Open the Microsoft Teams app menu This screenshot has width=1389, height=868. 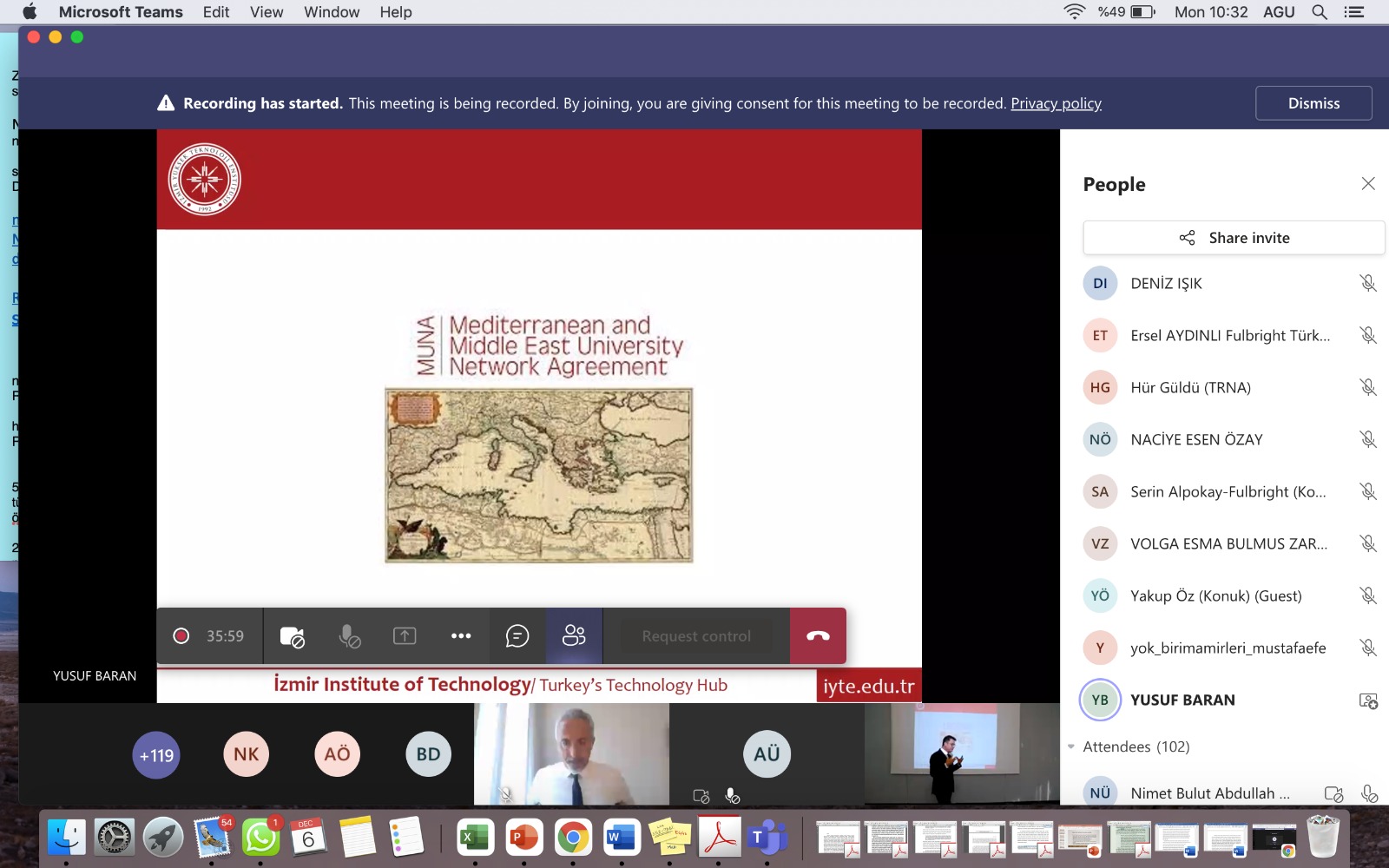click(121, 12)
